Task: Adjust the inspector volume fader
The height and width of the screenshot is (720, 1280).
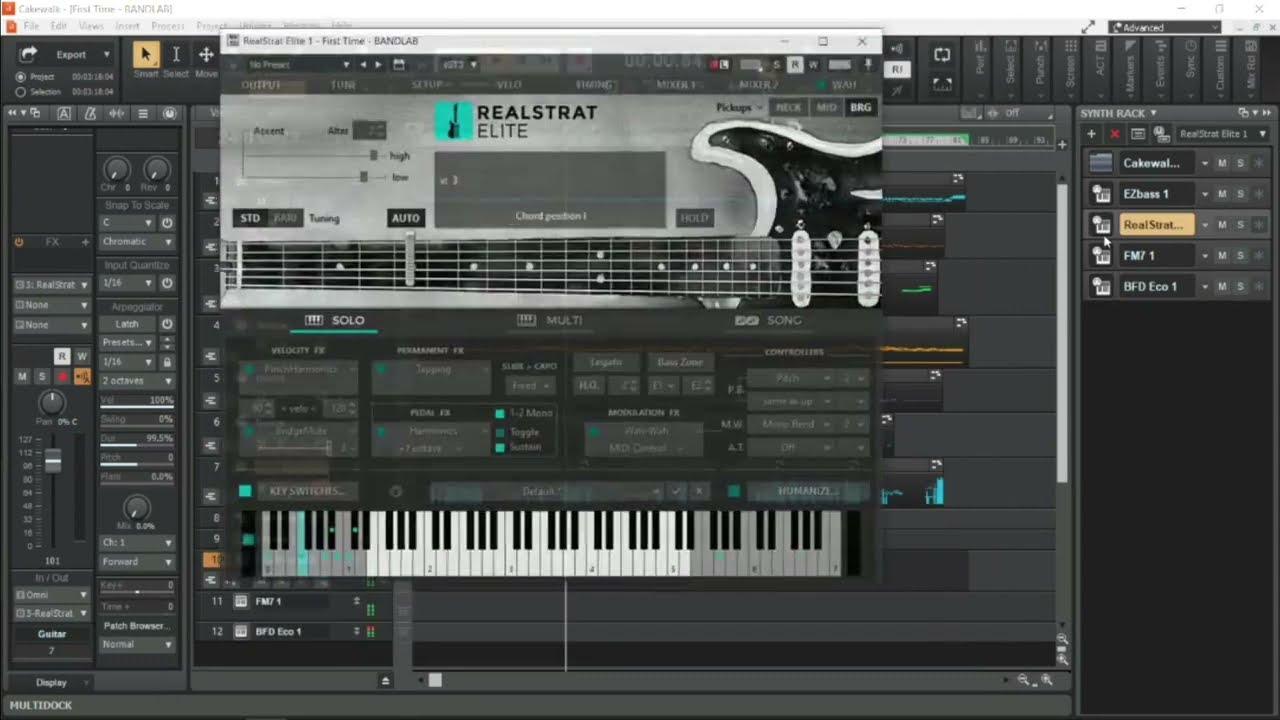Action: click(x=53, y=461)
